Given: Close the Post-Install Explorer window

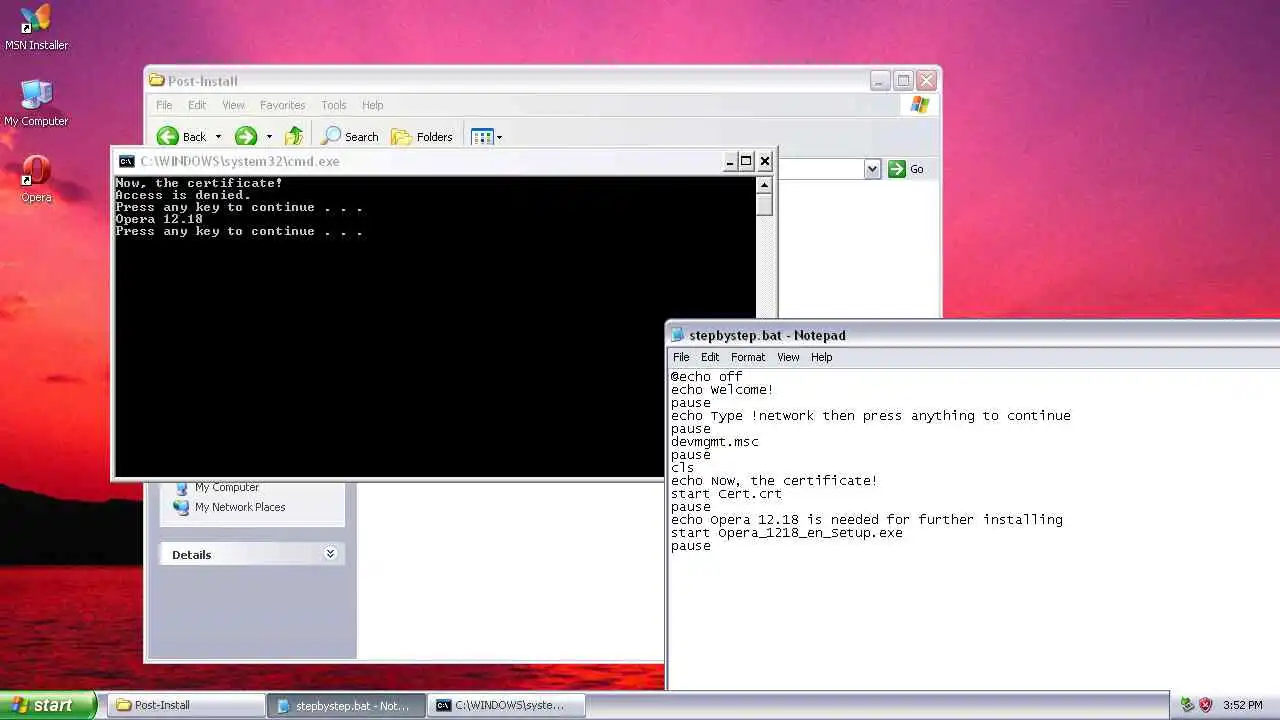Looking at the screenshot, I should pos(927,81).
